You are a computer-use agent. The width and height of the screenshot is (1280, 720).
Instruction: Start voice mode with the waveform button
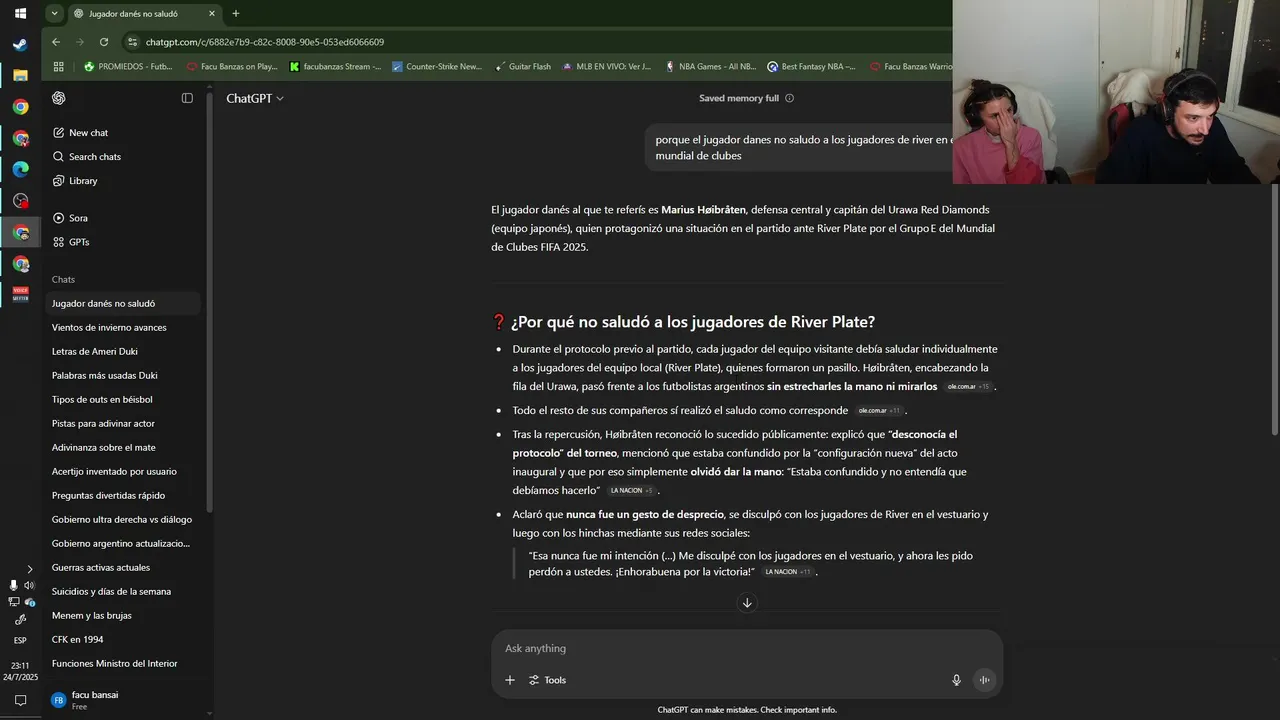click(984, 680)
